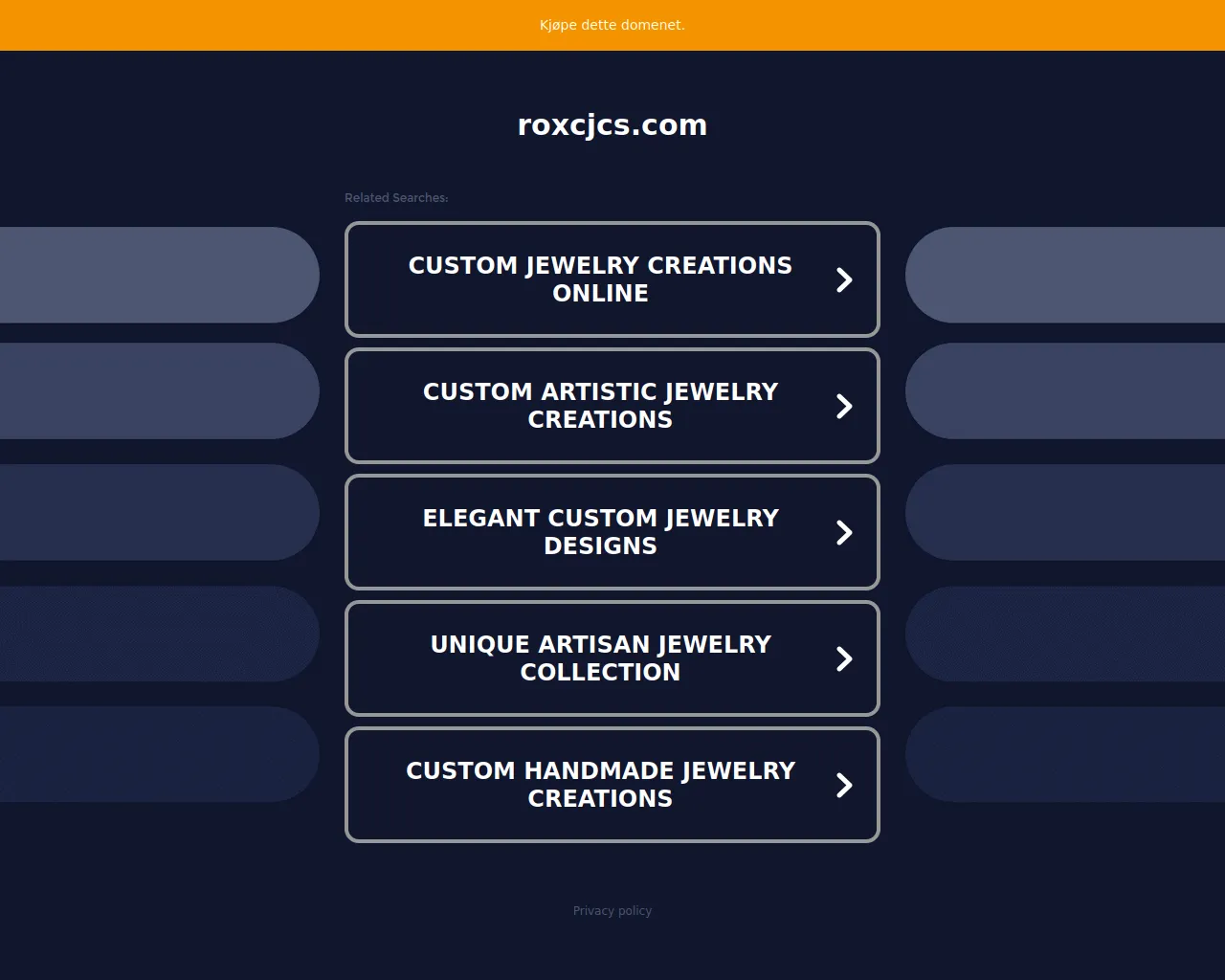Click the arrow beside Unique Artisan Jewelry Collection

844,658
